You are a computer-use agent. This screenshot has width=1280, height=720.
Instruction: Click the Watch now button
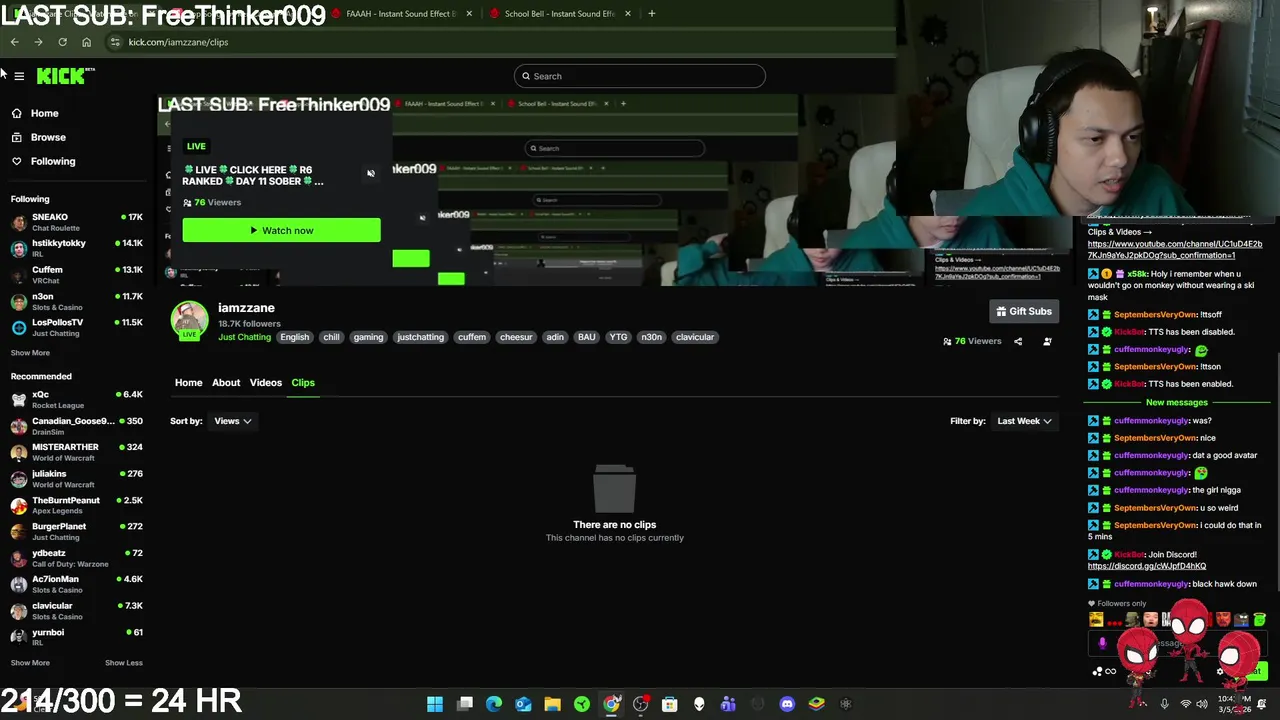[x=281, y=231]
